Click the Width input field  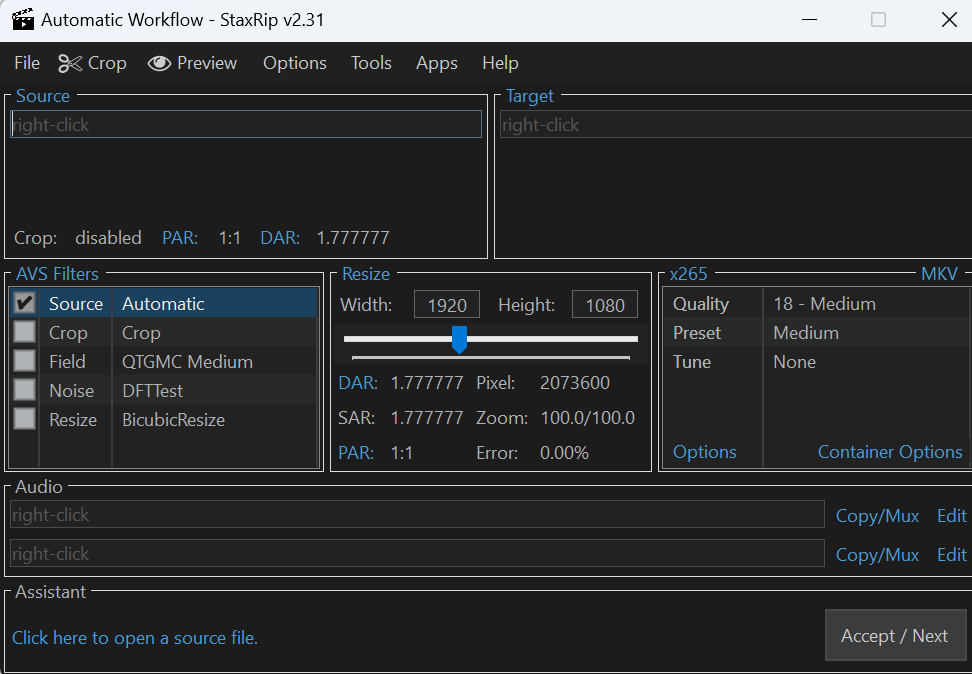(447, 305)
